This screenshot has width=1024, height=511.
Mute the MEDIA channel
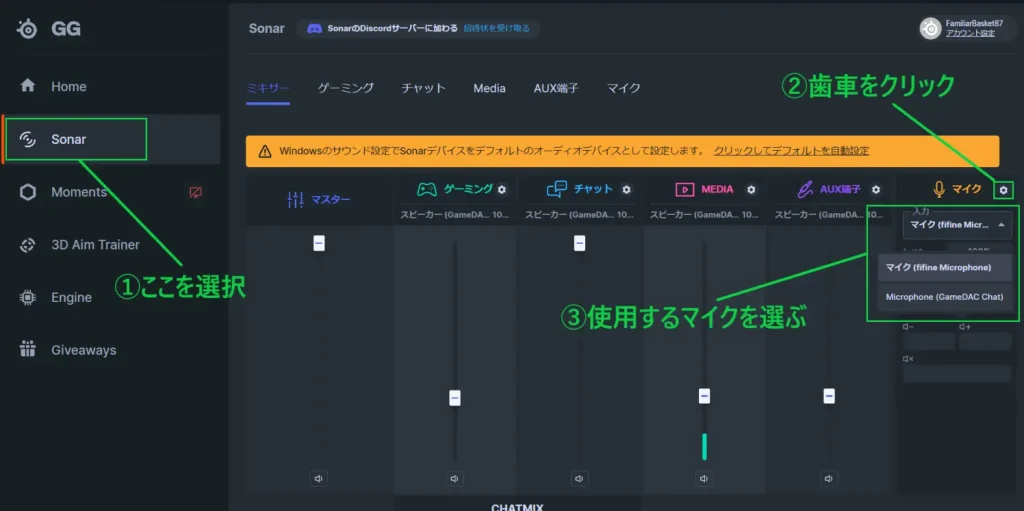704,479
